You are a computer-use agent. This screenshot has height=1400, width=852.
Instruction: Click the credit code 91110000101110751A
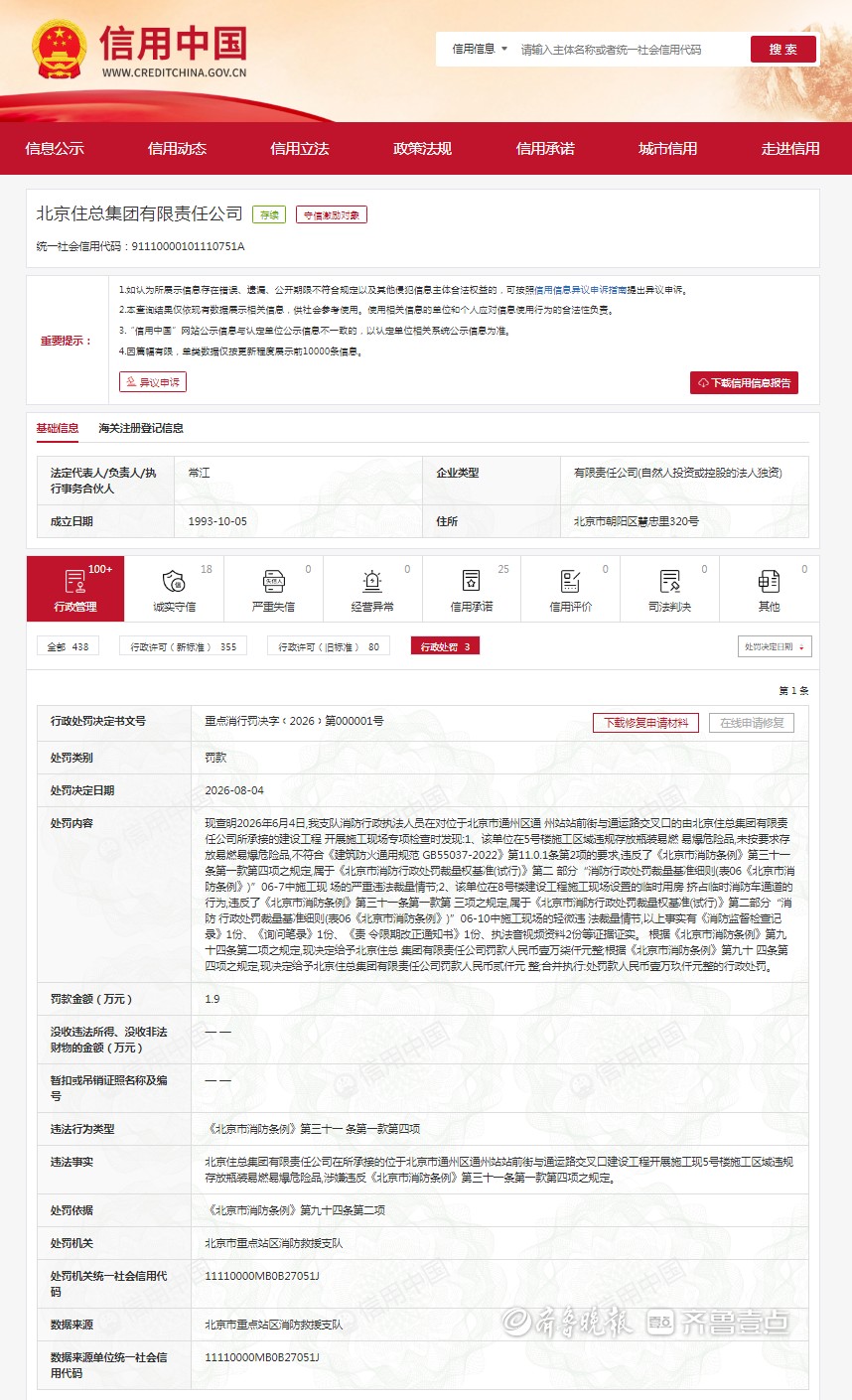point(188,245)
